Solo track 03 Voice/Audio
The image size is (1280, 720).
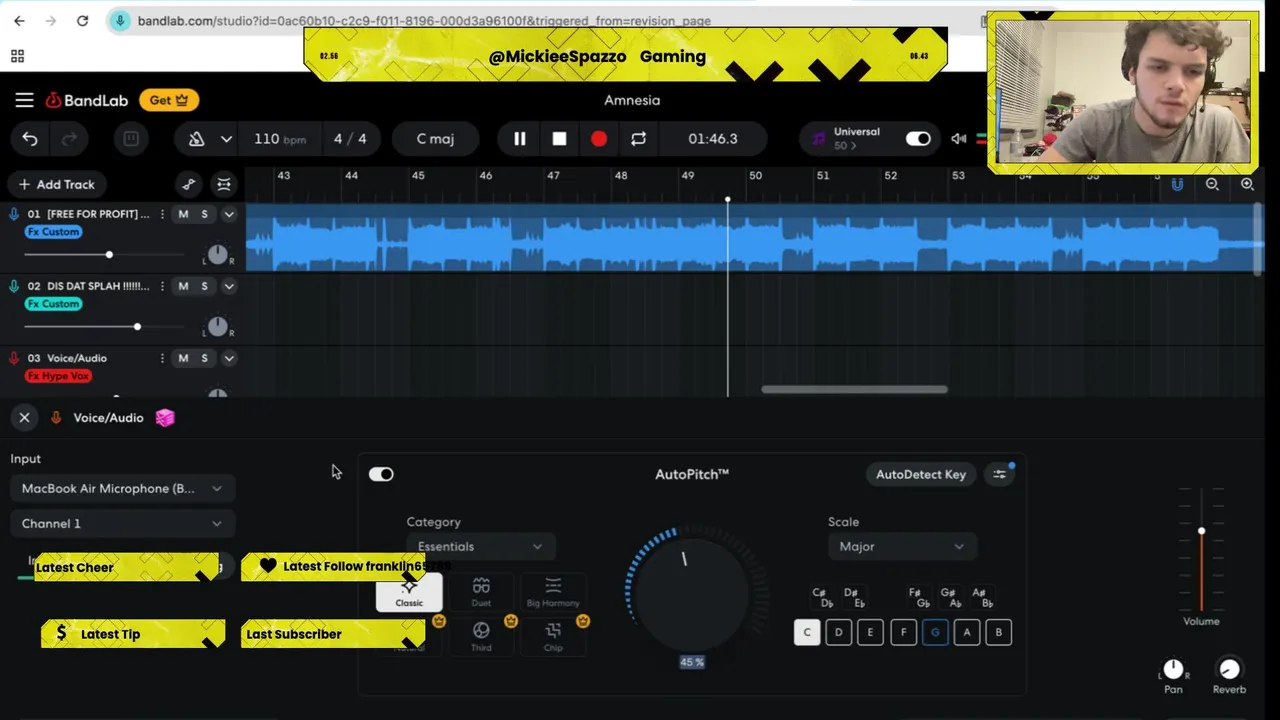pyautogui.click(x=205, y=358)
